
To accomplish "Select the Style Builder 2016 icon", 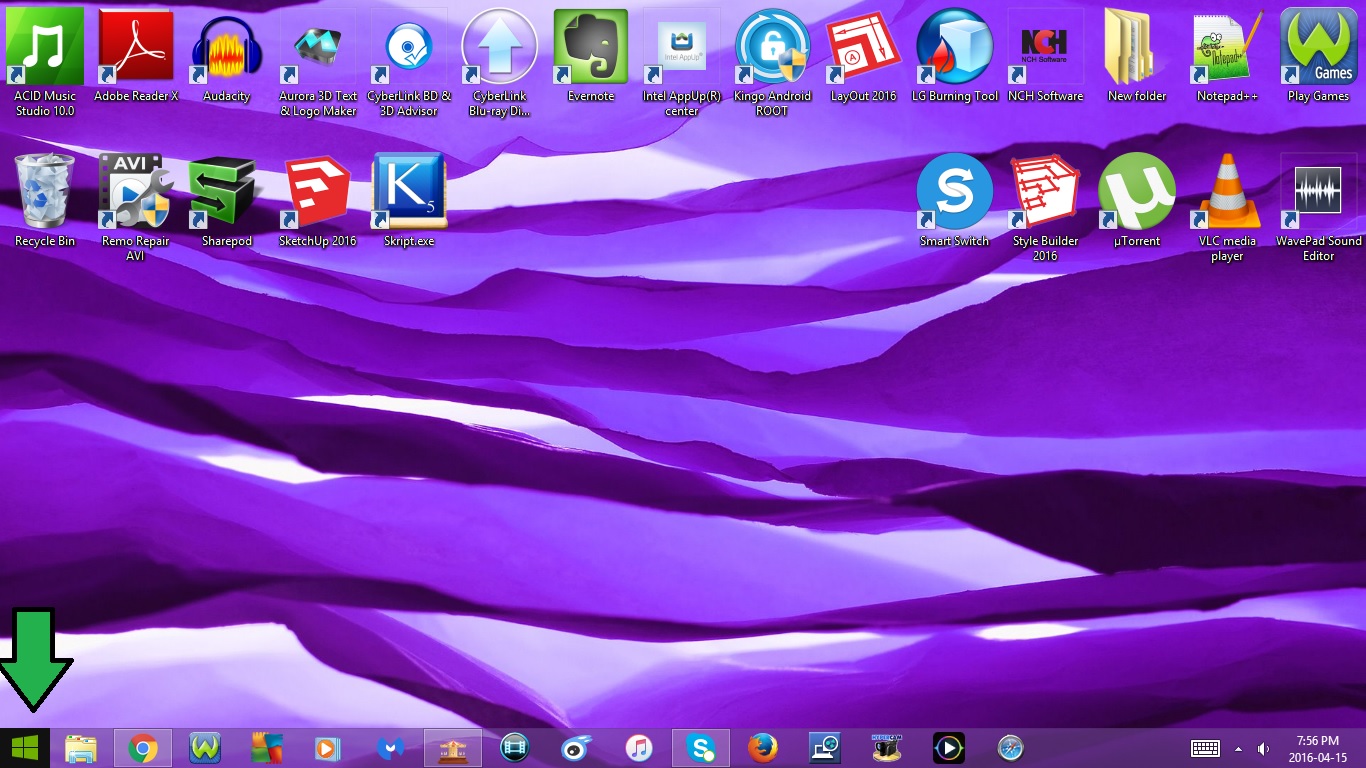I will click(x=1046, y=207).
